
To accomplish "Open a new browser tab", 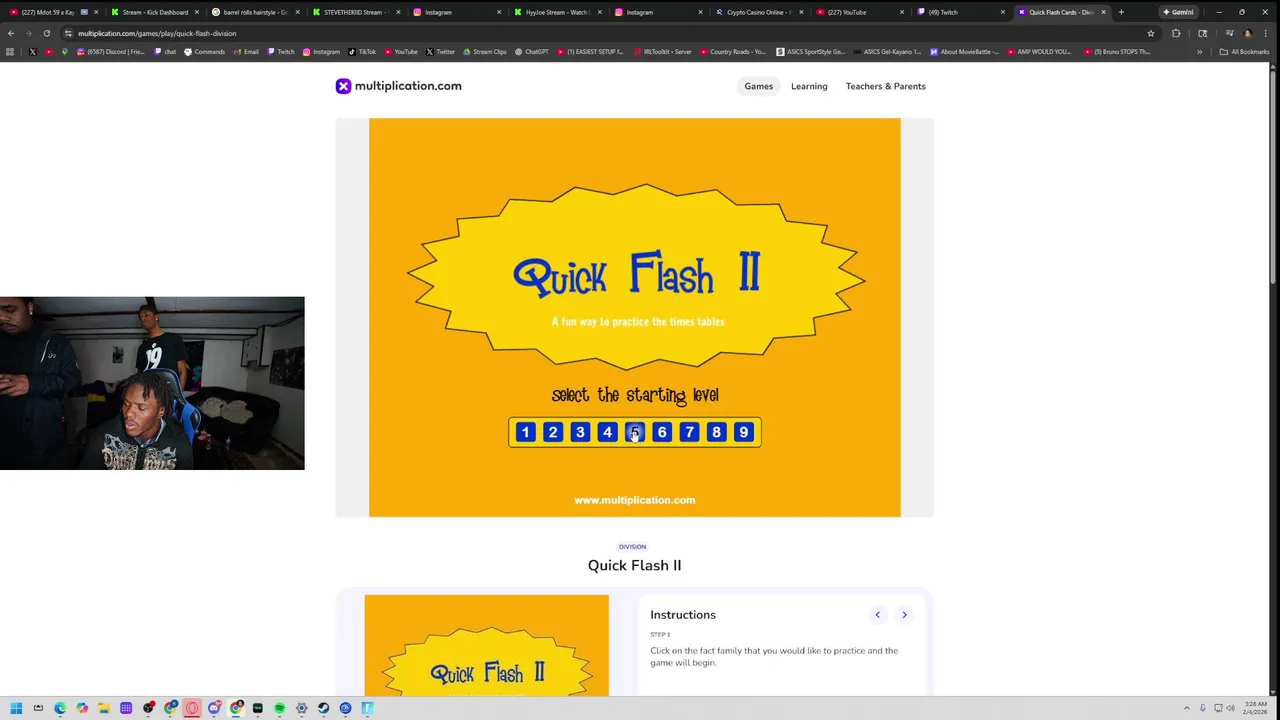I will (x=1121, y=12).
